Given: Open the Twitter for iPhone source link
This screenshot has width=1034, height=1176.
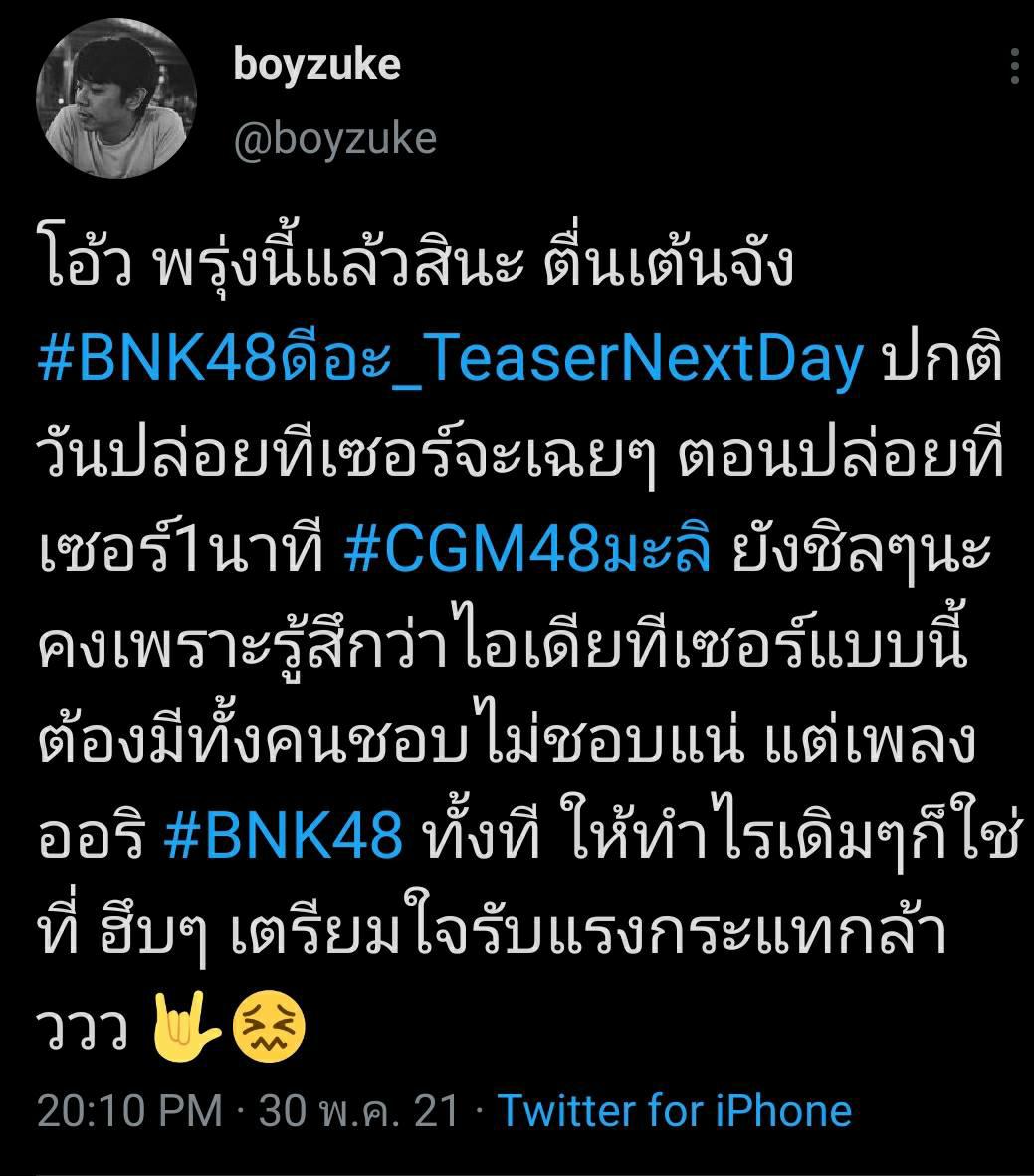Looking at the screenshot, I should 675,1110.
